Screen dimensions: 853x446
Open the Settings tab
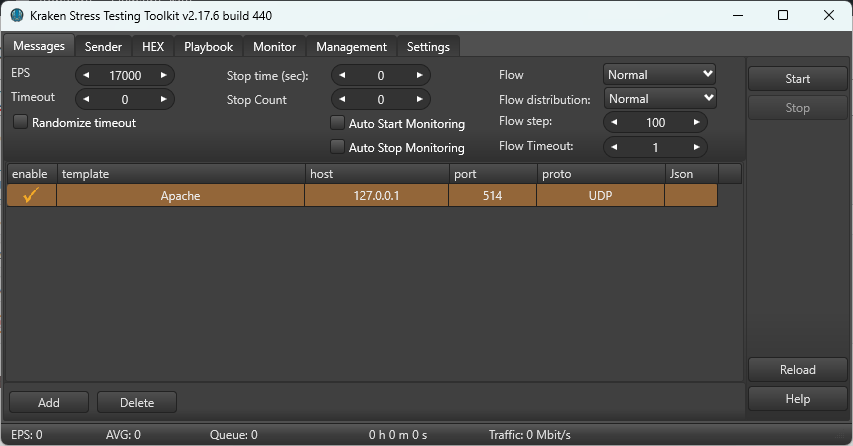point(429,47)
